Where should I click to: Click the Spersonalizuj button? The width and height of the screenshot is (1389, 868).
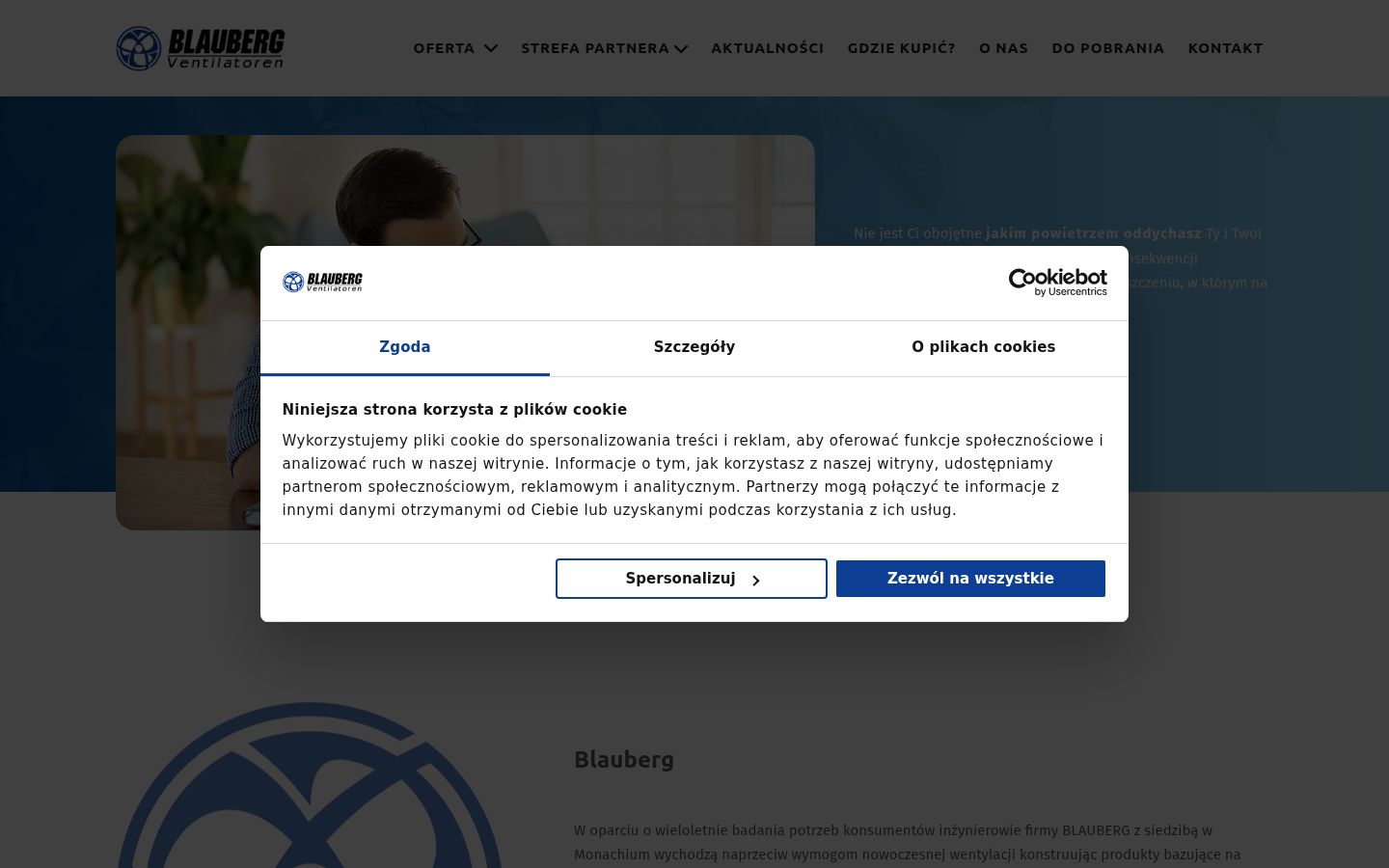[692, 579]
